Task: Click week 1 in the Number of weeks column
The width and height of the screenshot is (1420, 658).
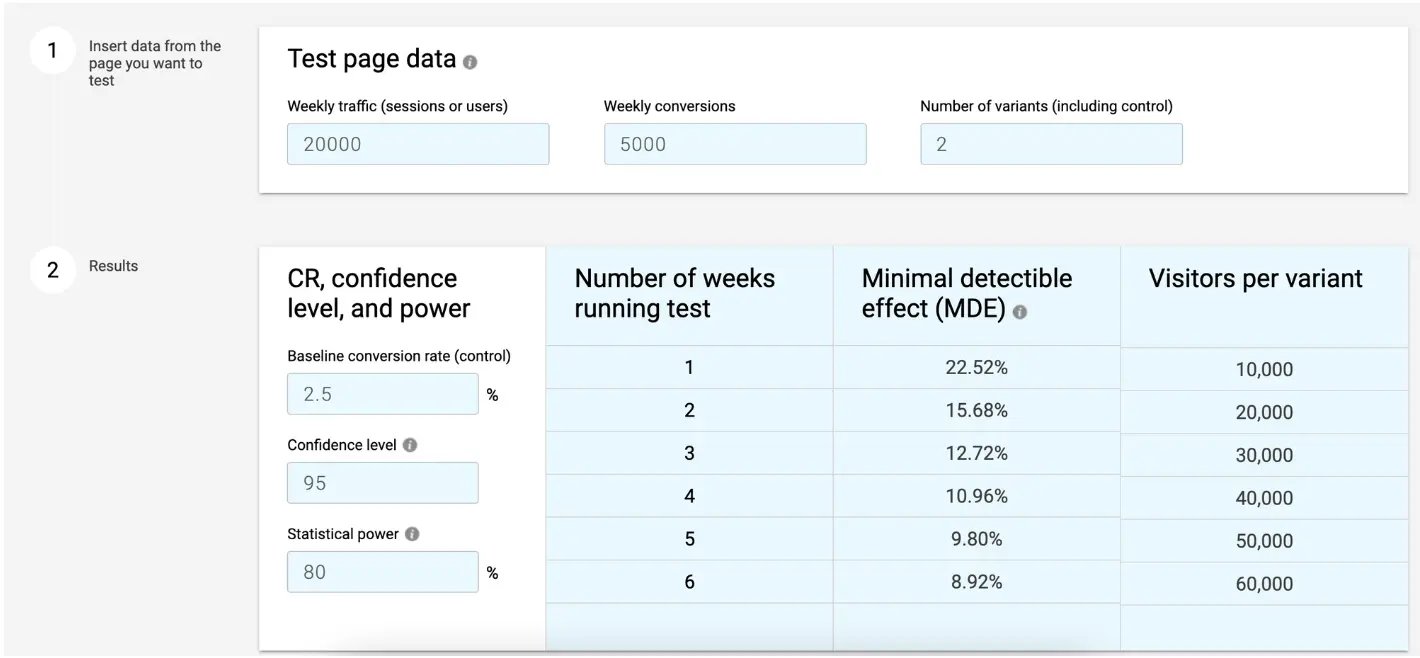Action: [x=689, y=368]
